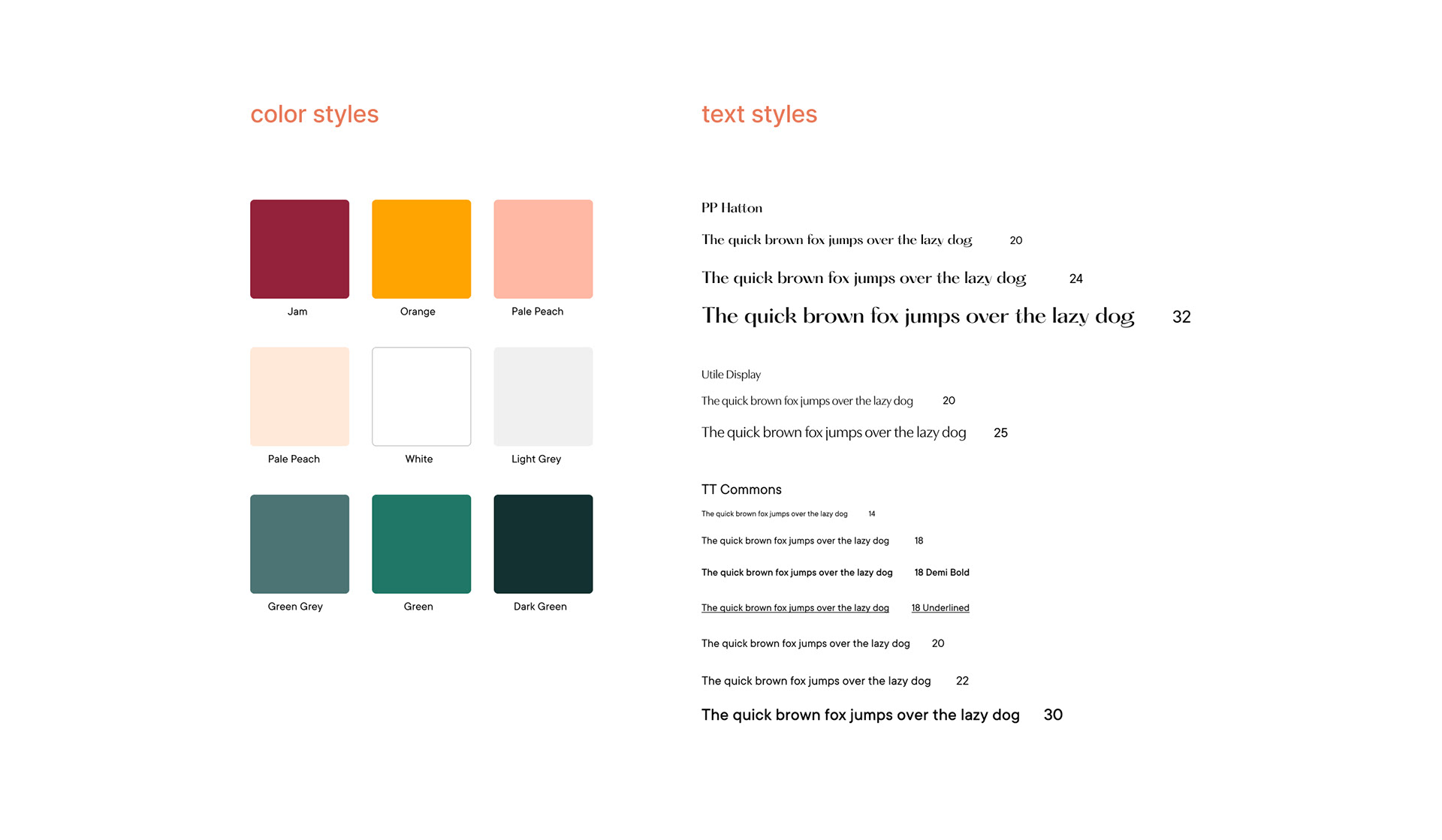This screenshot has width=1442, height=840.
Task: Select the Jam color swatch
Action: [x=300, y=249]
